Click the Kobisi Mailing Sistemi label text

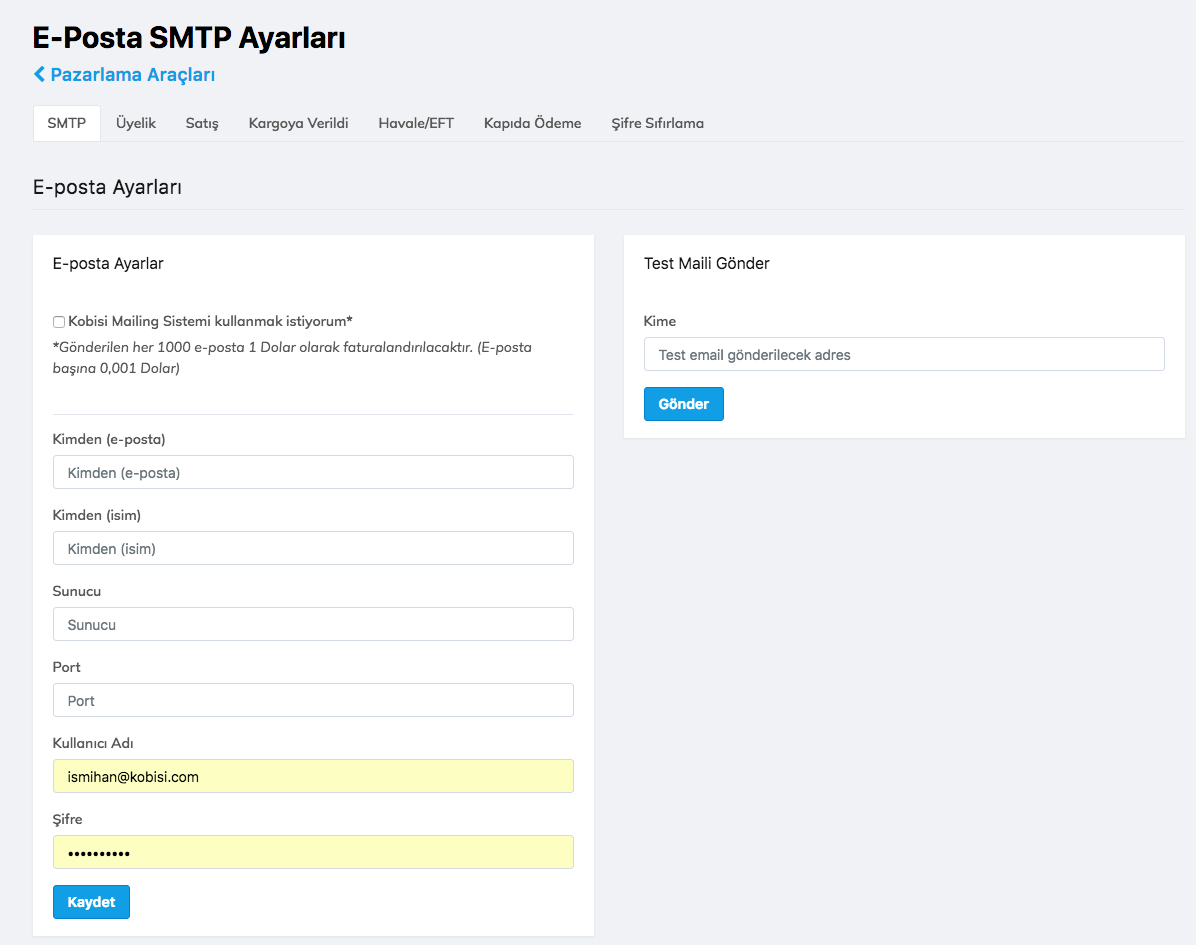[210, 321]
